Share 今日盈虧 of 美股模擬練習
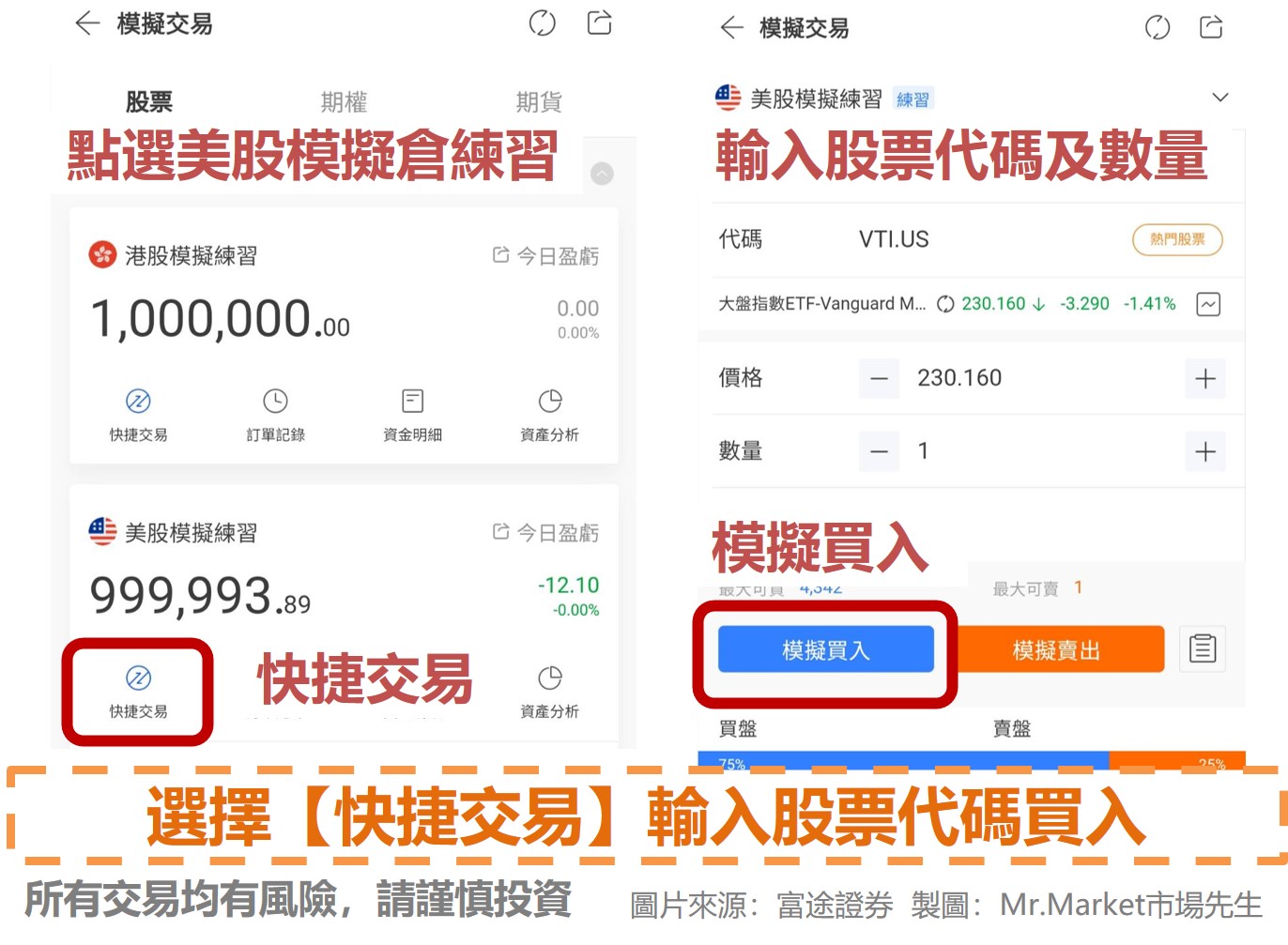 pyautogui.click(x=545, y=532)
